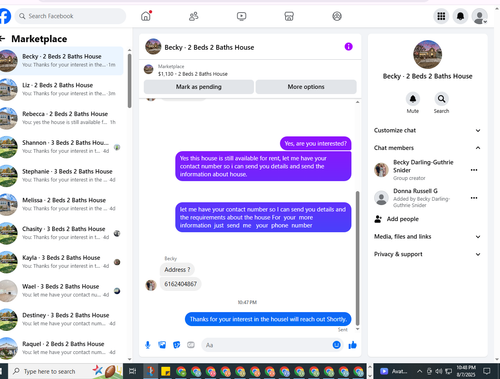Click the Address ? message bubble
Viewport: 500px width, 379px height.
tap(177, 269)
